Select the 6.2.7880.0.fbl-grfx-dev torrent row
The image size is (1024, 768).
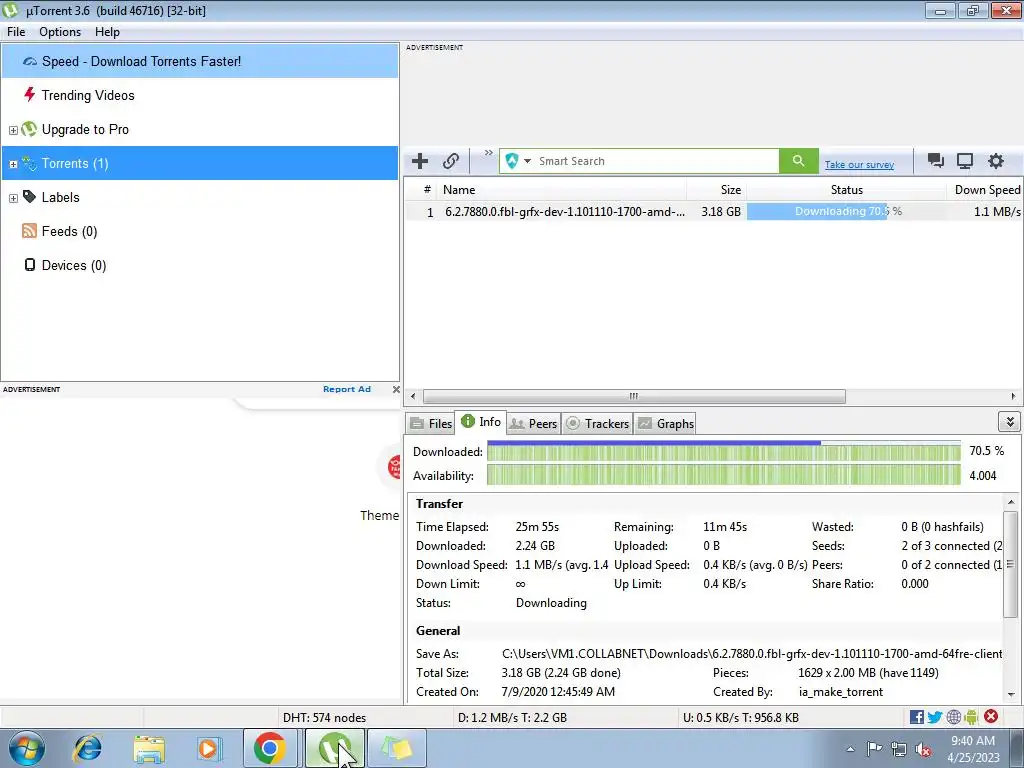tap(713, 212)
